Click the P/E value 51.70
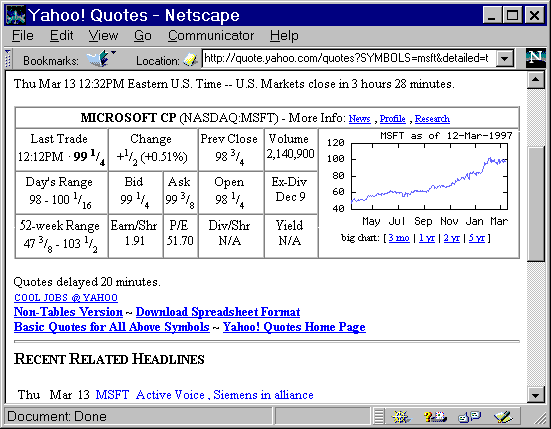This screenshot has height=429, width=551. 180,241
